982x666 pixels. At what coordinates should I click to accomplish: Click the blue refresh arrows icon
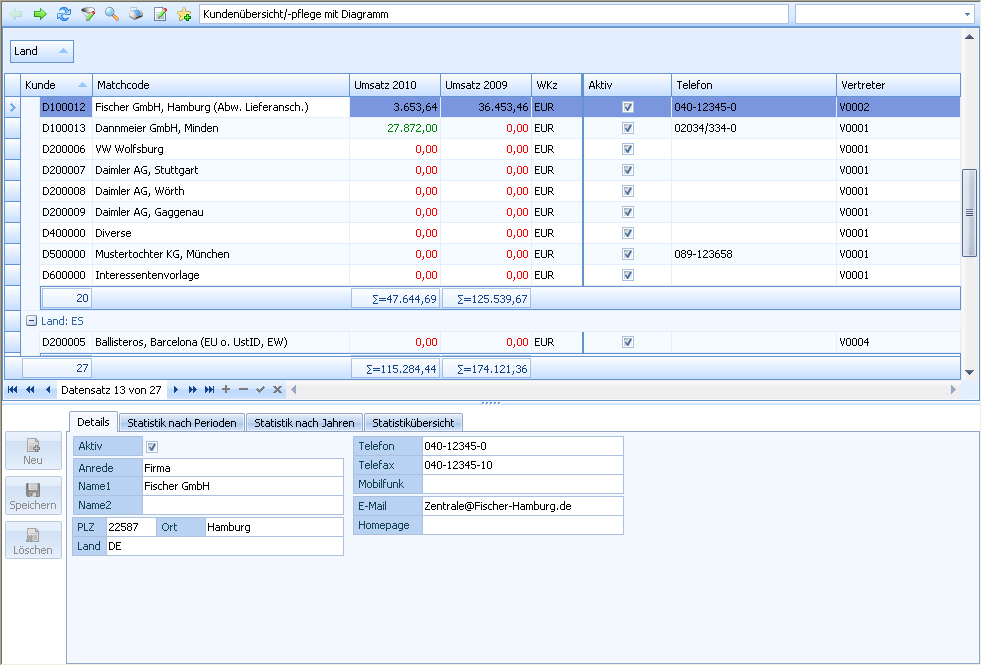click(x=64, y=14)
